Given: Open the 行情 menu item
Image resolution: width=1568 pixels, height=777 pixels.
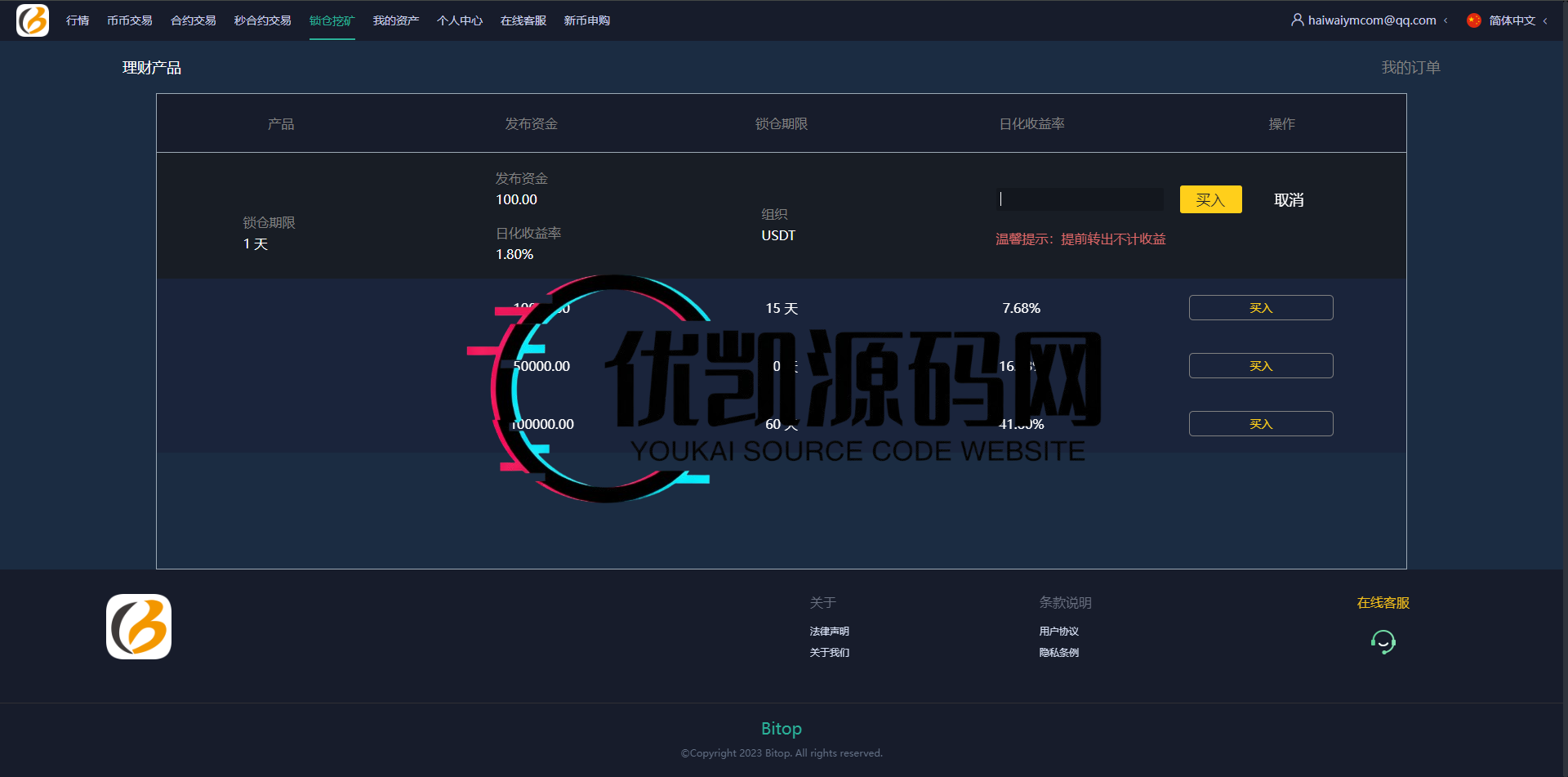Looking at the screenshot, I should pyautogui.click(x=78, y=20).
